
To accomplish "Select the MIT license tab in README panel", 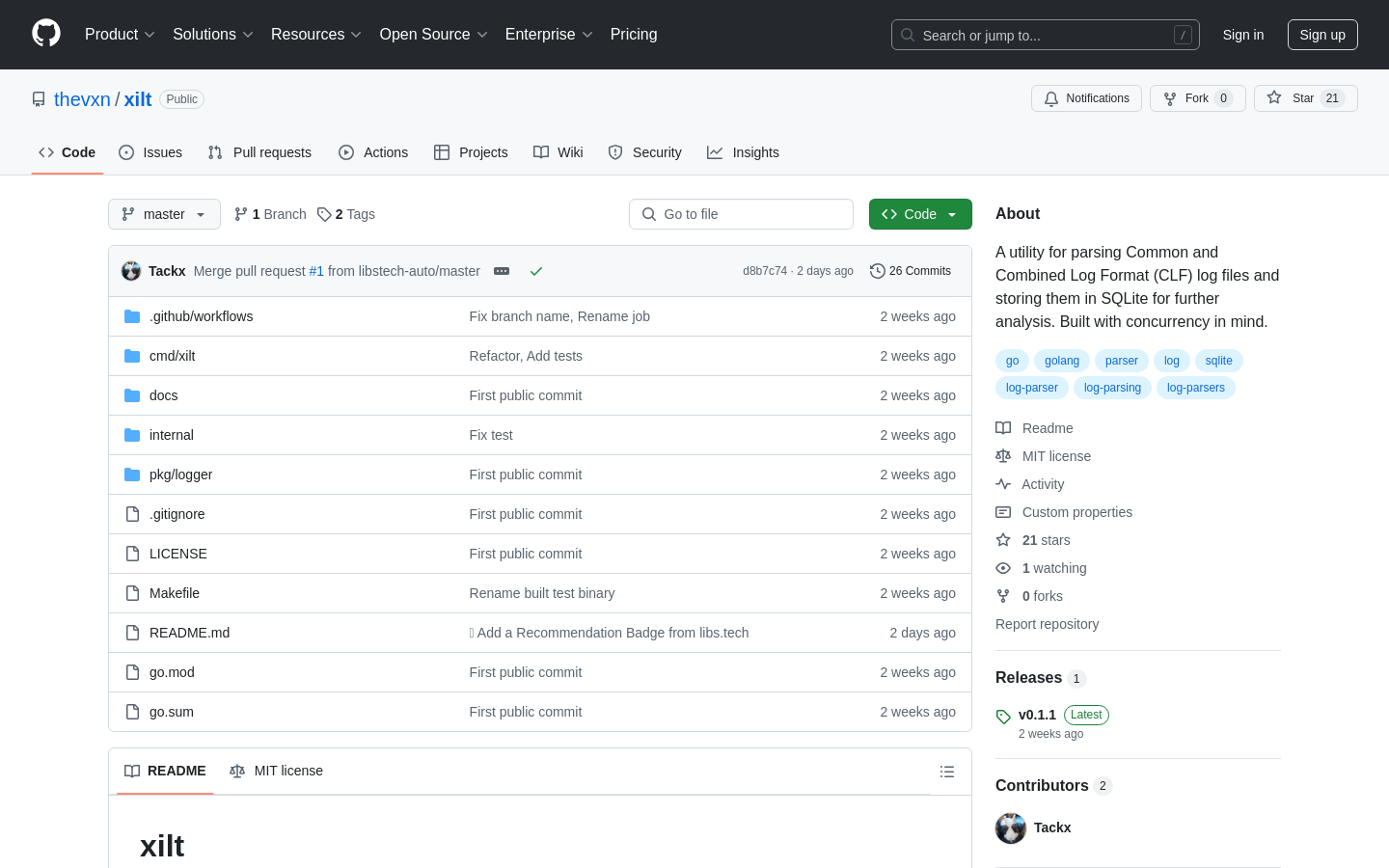I will pyautogui.click(x=276, y=771).
